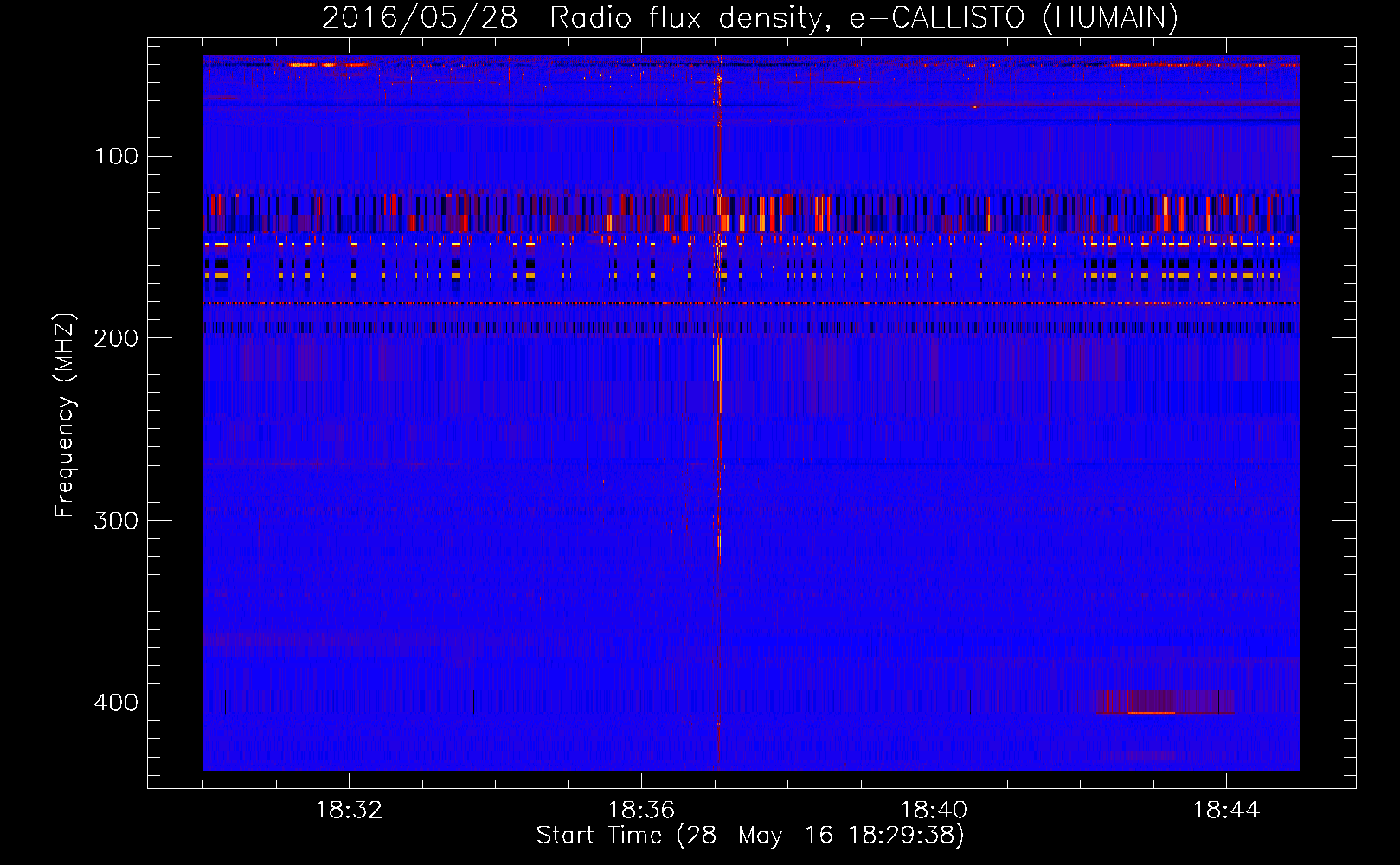Viewport: 1400px width, 865px height.
Task: Click the plot title 'Radio flux density, e-CALLISTO (HUMAIN)'
Action: pyautogui.click(x=864, y=18)
